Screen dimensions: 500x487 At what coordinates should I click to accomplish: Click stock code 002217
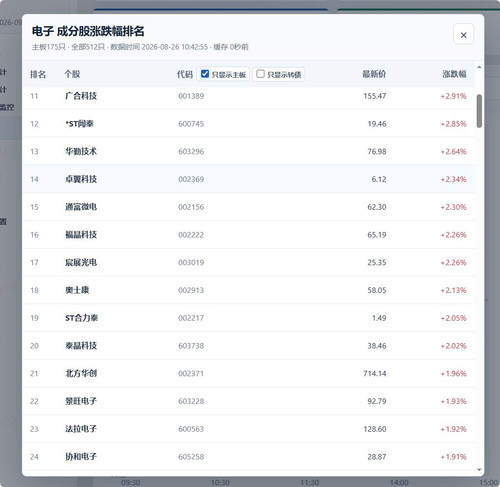point(191,318)
